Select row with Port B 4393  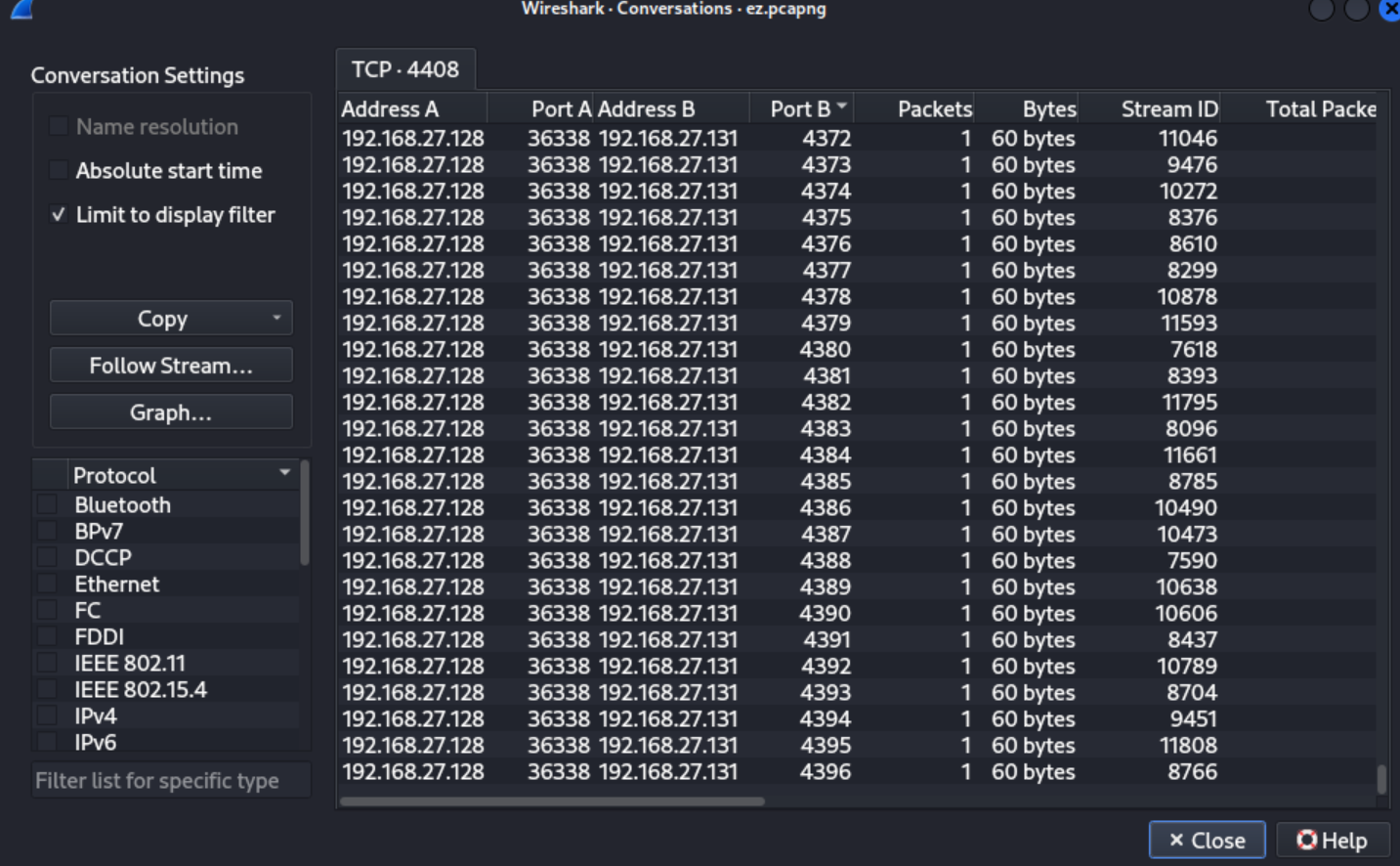858,692
